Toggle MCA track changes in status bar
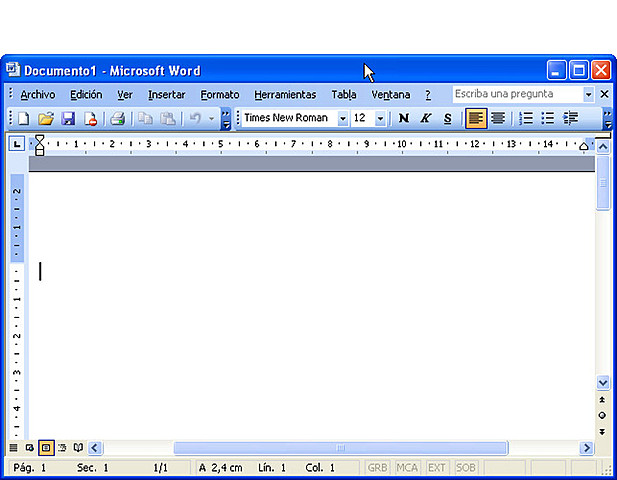 coord(407,468)
